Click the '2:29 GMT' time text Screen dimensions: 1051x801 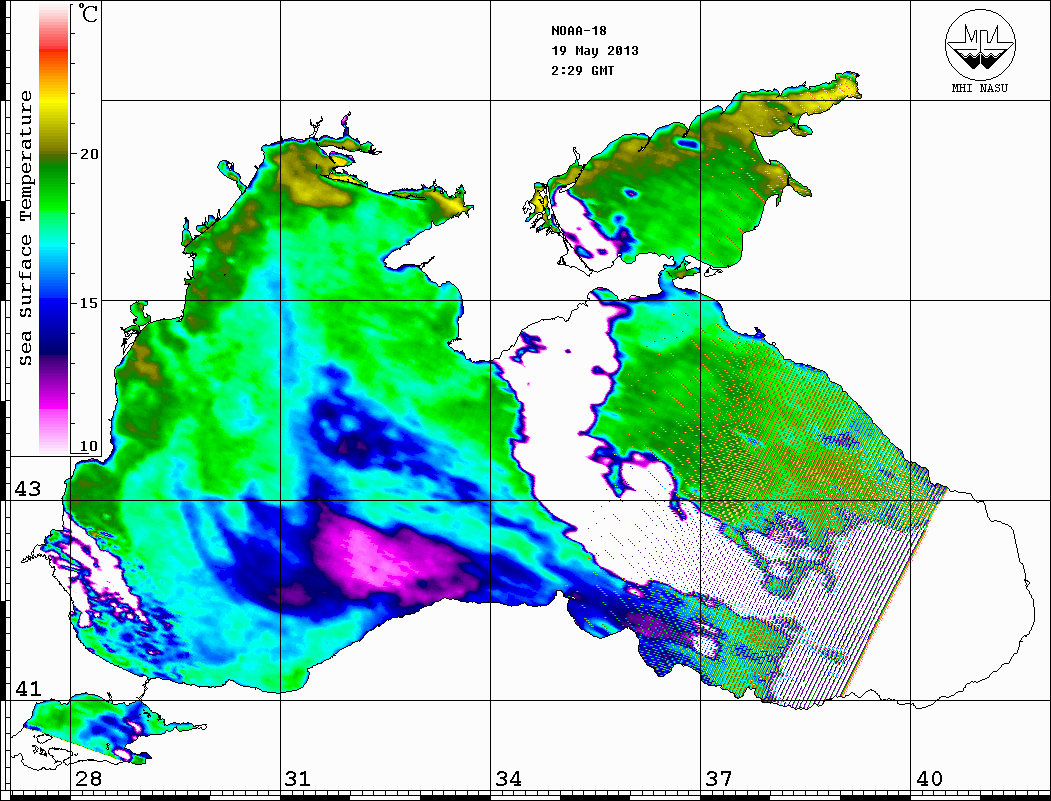pos(582,71)
